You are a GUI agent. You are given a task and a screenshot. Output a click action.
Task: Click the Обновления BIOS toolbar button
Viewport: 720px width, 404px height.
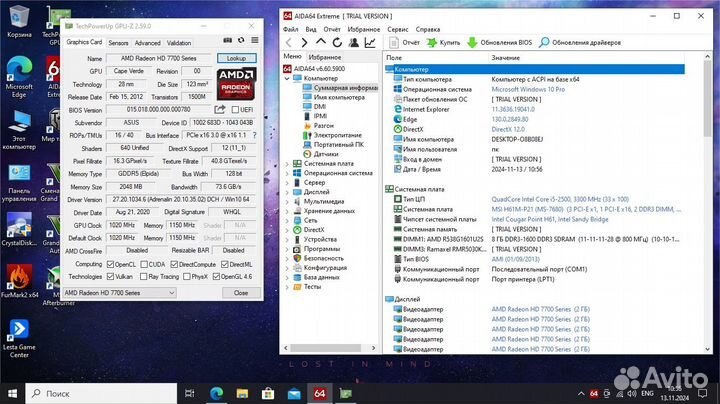point(500,43)
